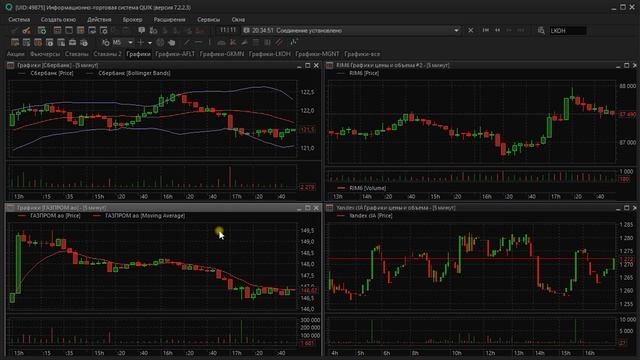Select the crosshair plus cursor tool

tap(140, 42)
